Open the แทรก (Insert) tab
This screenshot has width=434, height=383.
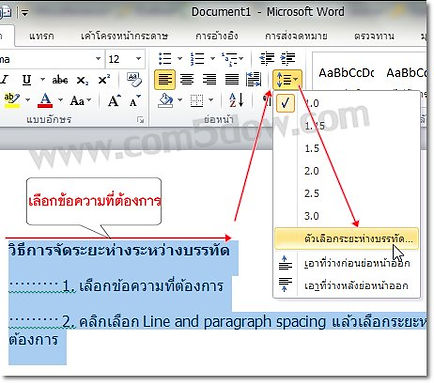[41, 35]
